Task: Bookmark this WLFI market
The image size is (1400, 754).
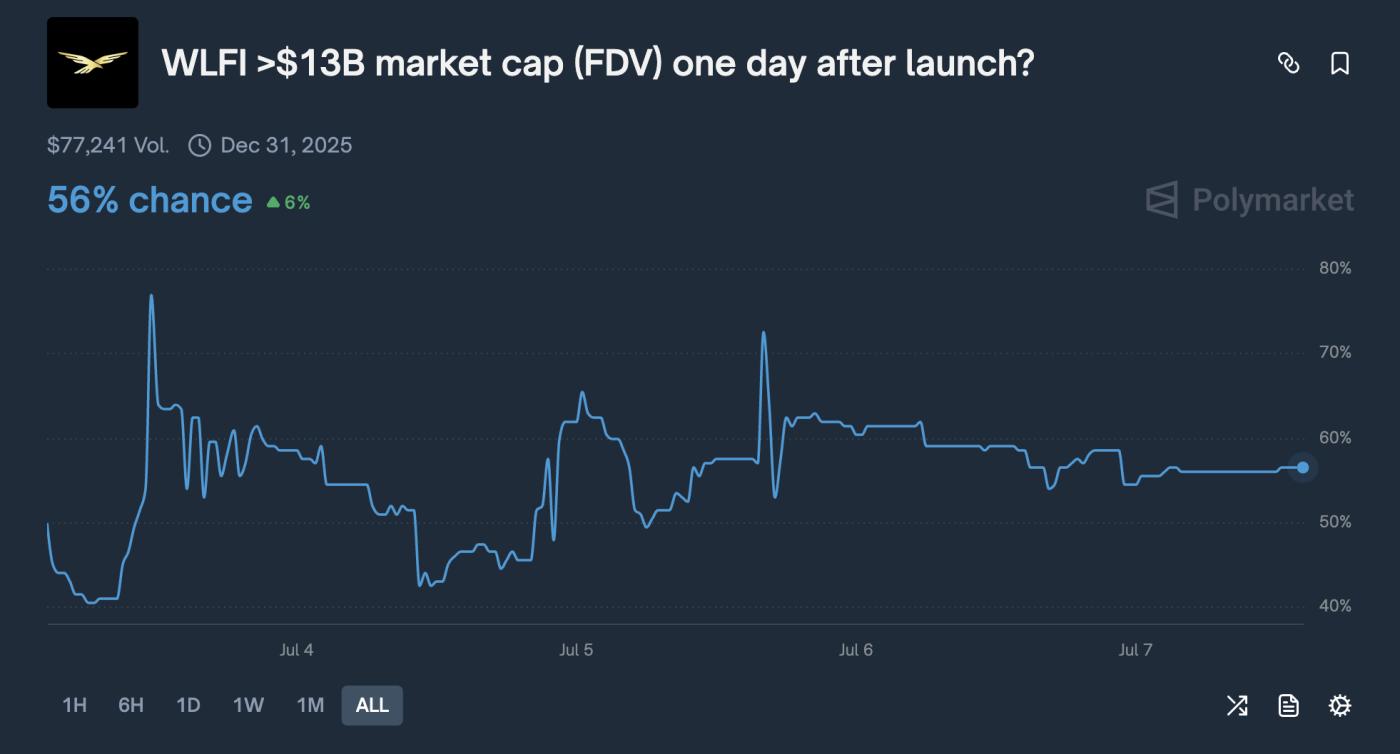Action: [1340, 64]
